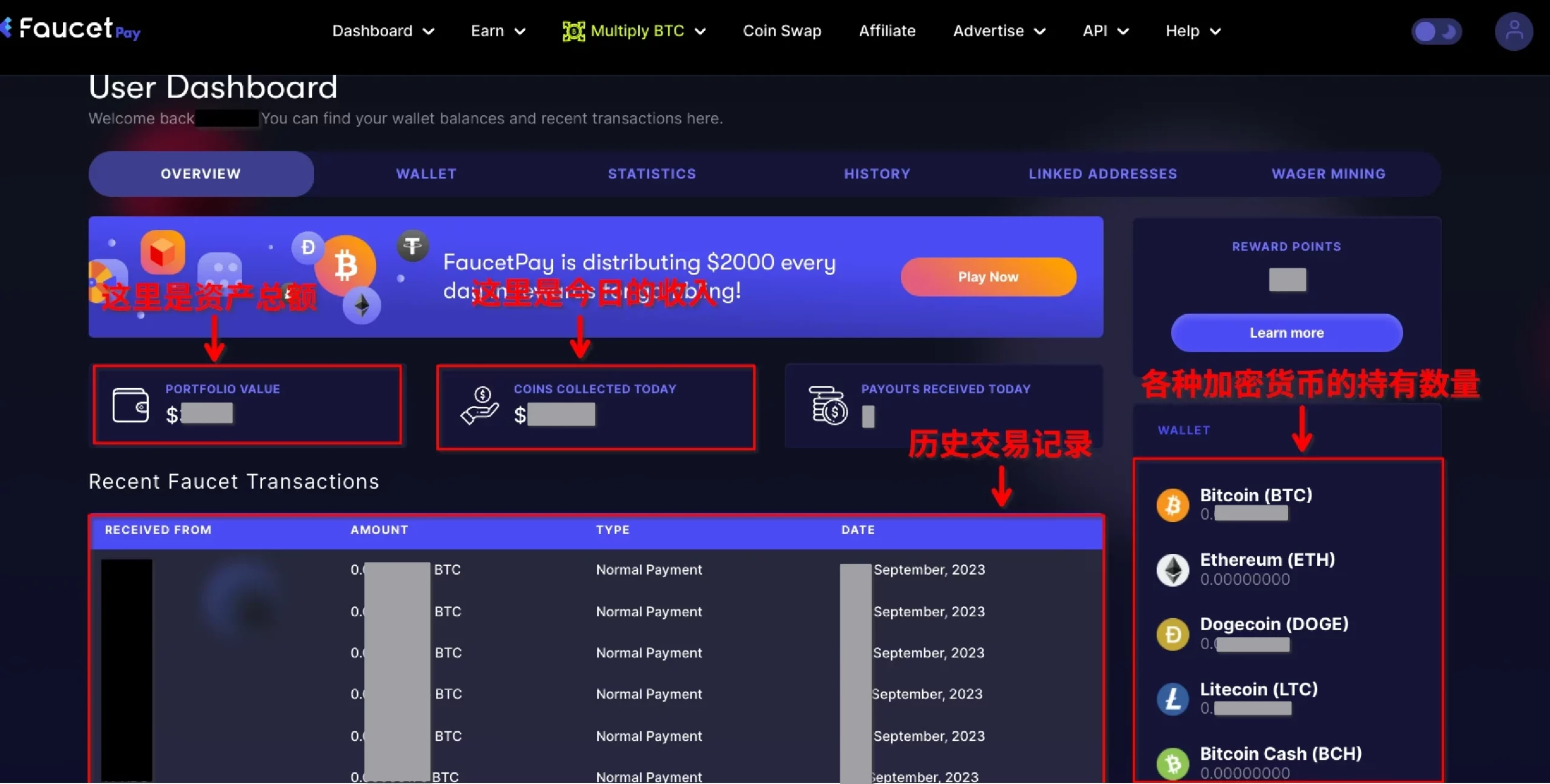Click the Date column header
The width and height of the screenshot is (1550, 784).
click(x=858, y=530)
